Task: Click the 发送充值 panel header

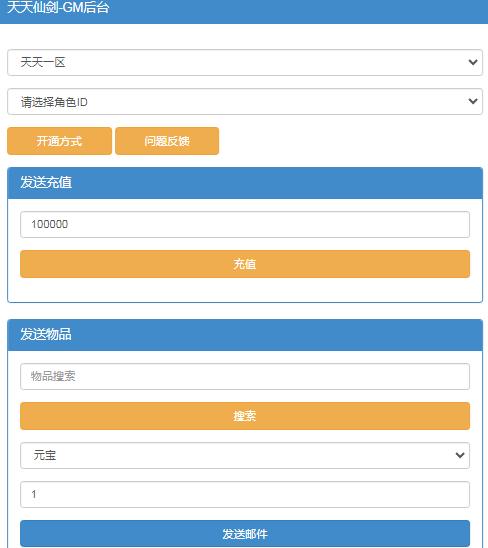Action: click(x=245, y=183)
